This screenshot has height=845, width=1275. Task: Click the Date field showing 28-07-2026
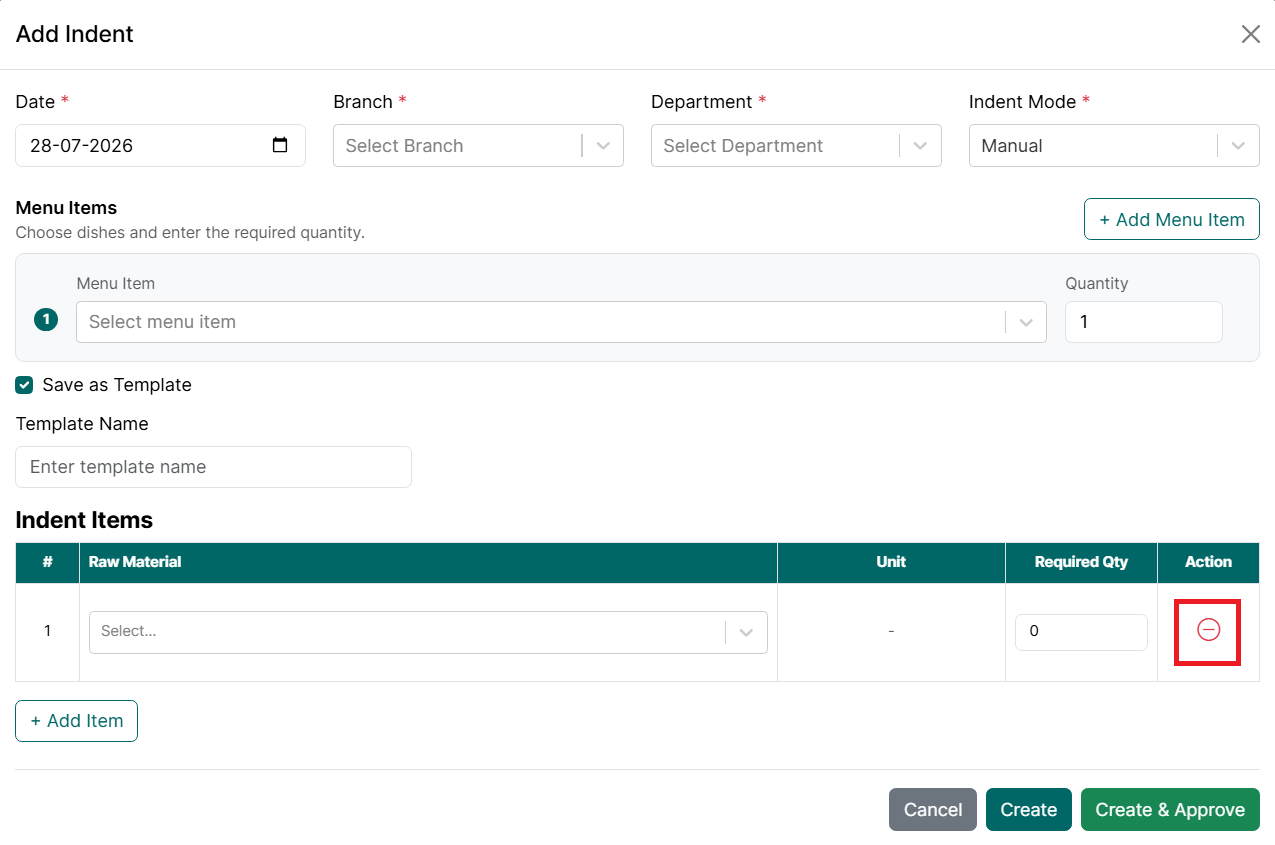tap(160, 145)
